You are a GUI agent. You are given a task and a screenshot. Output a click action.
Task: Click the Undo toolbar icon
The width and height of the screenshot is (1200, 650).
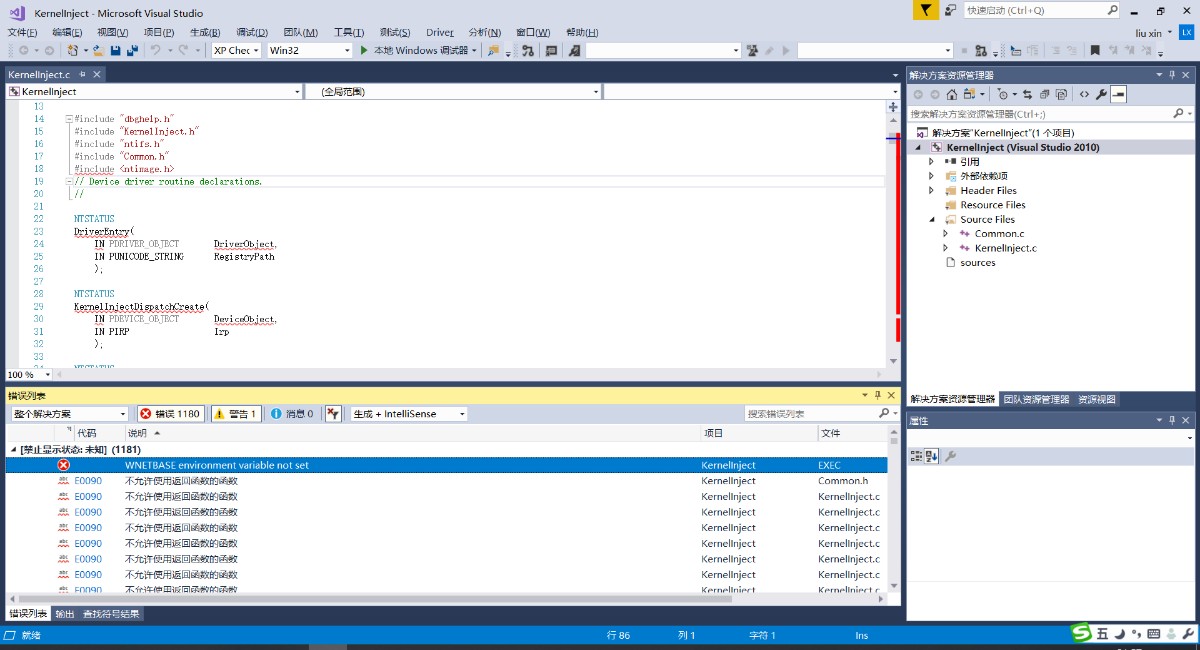[155, 50]
